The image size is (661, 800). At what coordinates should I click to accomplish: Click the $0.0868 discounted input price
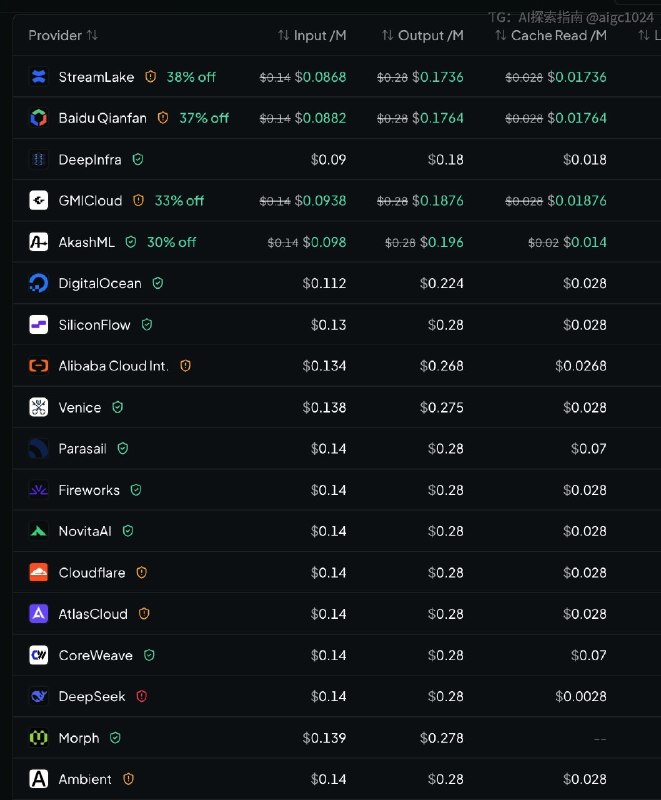click(x=320, y=77)
